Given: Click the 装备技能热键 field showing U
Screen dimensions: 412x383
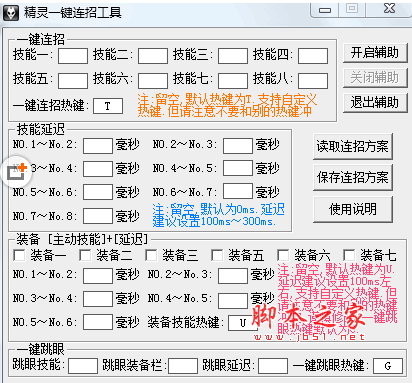Looking at the screenshot, I should pyautogui.click(x=243, y=323).
